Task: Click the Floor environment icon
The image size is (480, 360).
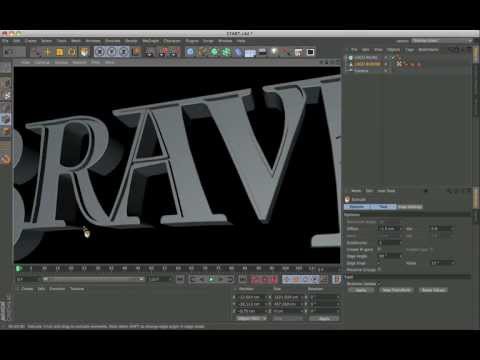Action: [x=250, y=52]
